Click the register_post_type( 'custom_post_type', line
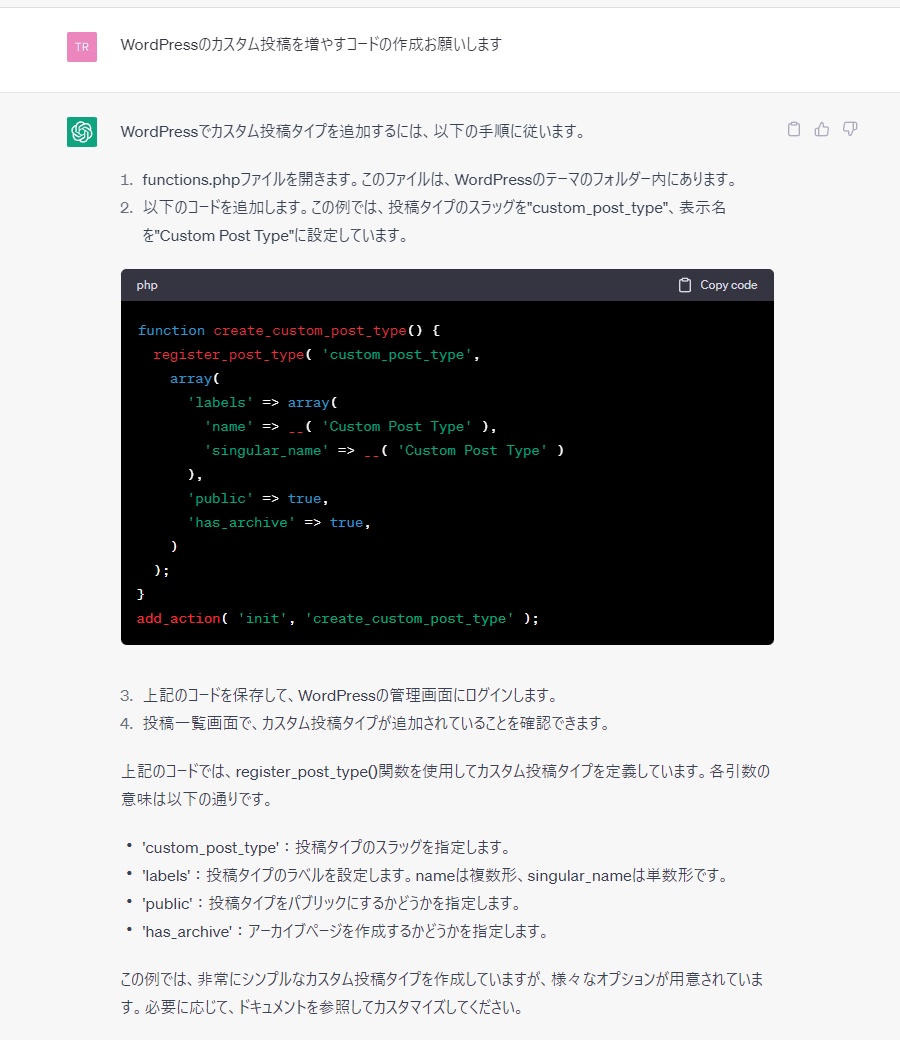This screenshot has height=1040, width=900. [x=316, y=355]
